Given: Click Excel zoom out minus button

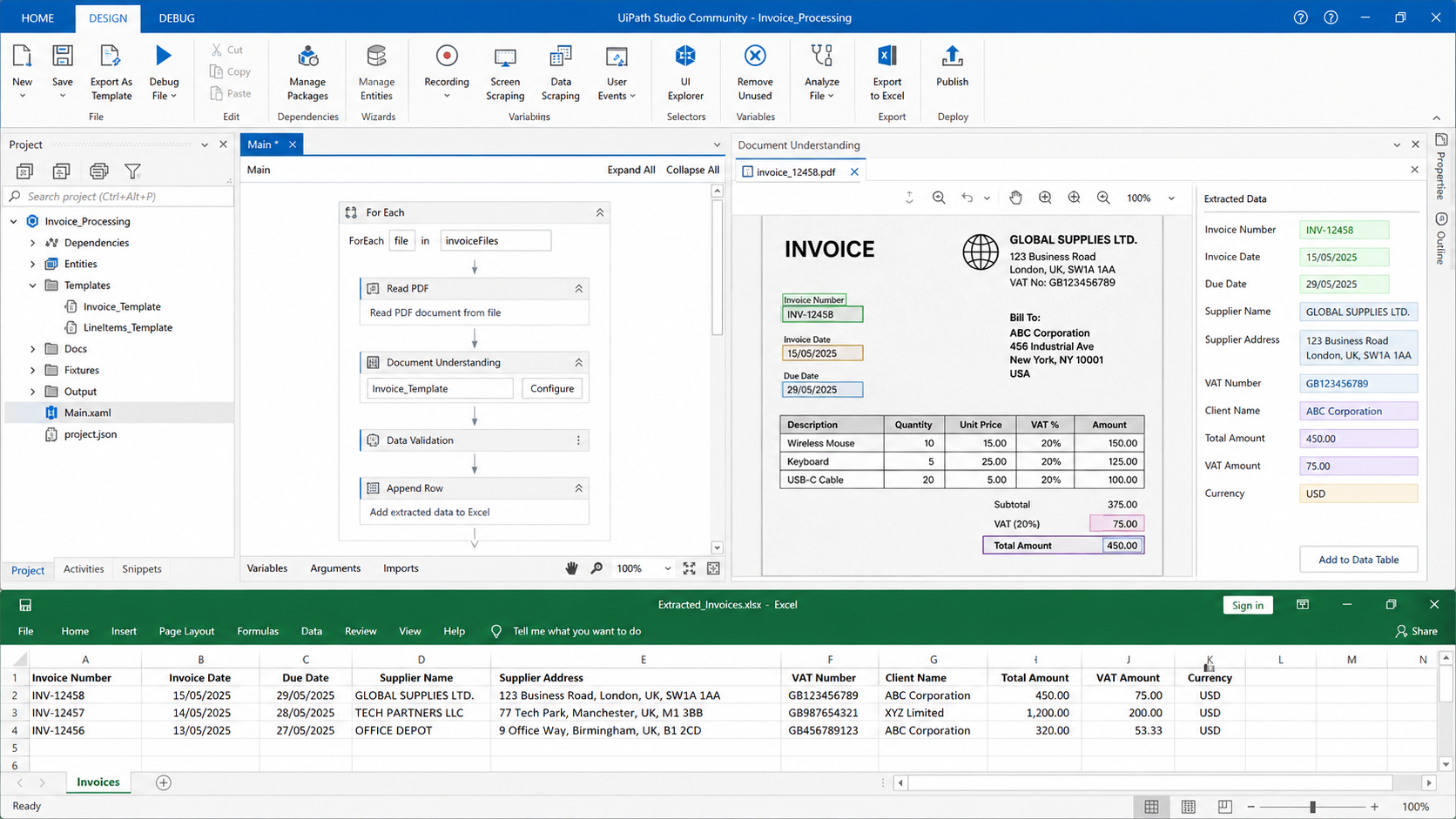Looking at the screenshot, I should point(1251,807).
